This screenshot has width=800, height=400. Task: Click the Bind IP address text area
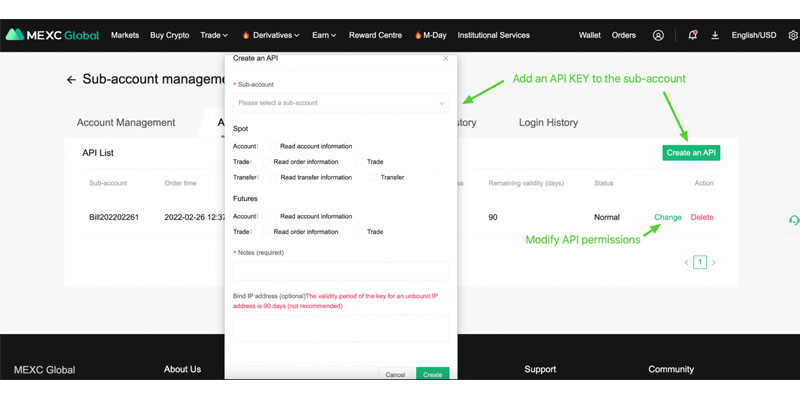(341, 328)
